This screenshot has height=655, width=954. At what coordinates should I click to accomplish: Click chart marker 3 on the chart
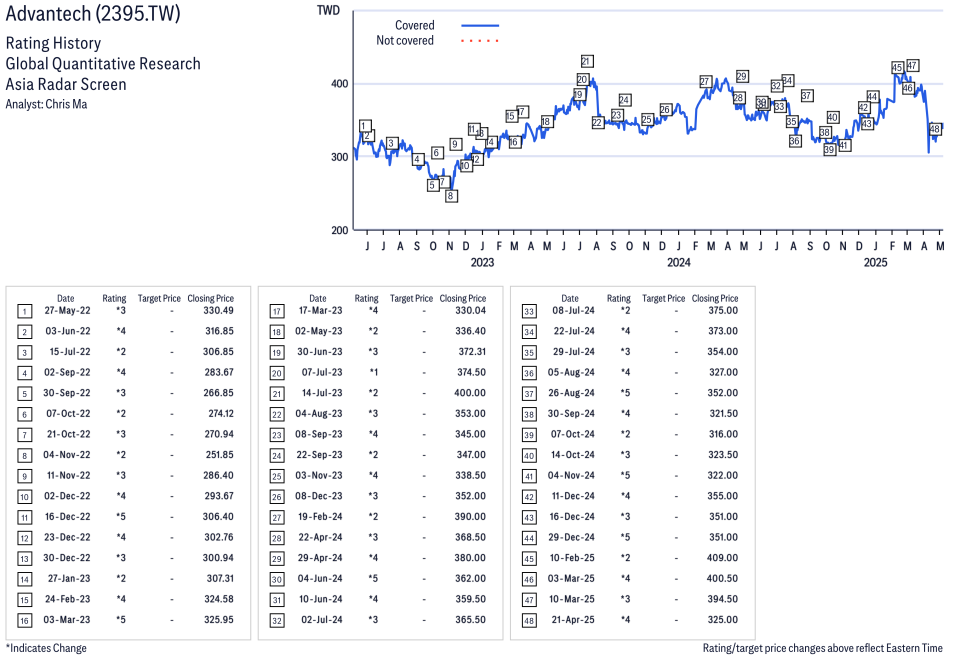[392, 144]
